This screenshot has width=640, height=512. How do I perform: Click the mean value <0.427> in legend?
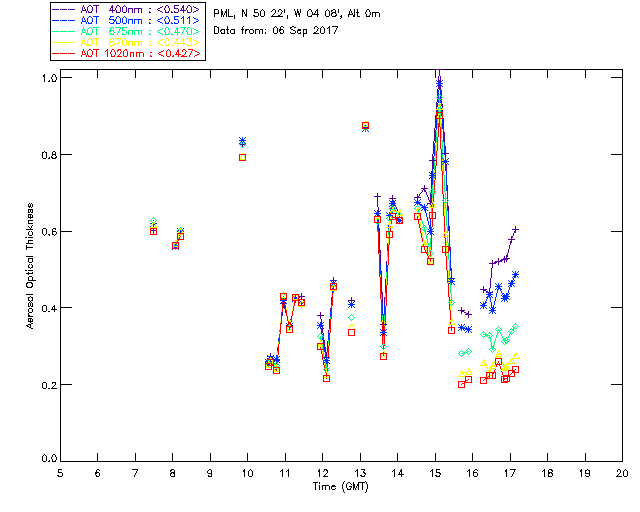[x=179, y=53]
